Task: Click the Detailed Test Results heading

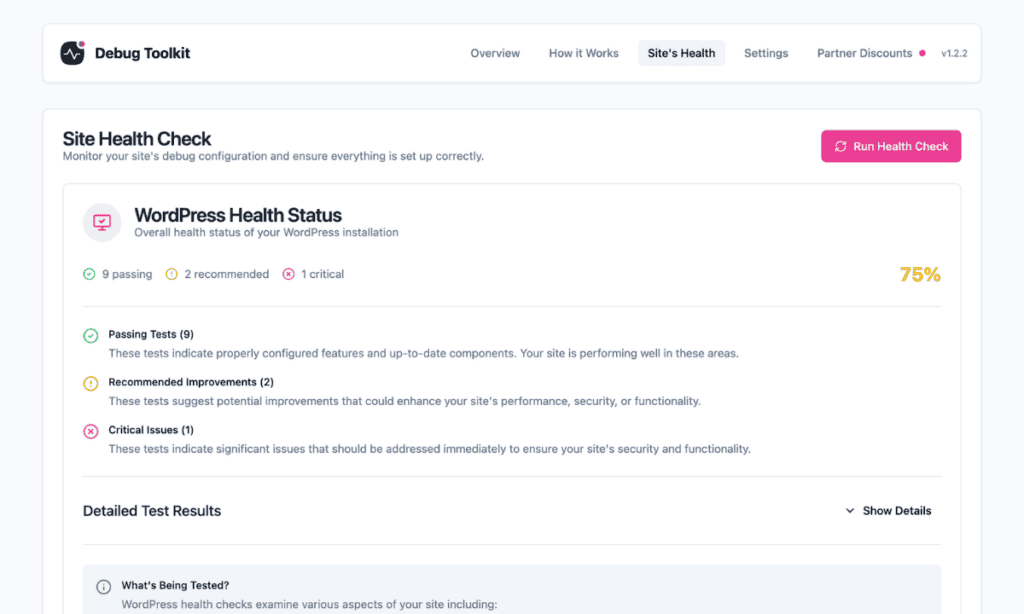Action: coord(152,511)
